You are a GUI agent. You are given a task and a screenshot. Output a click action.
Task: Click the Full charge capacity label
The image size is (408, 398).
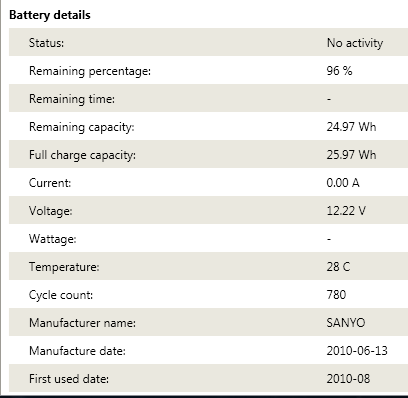click(x=82, y=155)
